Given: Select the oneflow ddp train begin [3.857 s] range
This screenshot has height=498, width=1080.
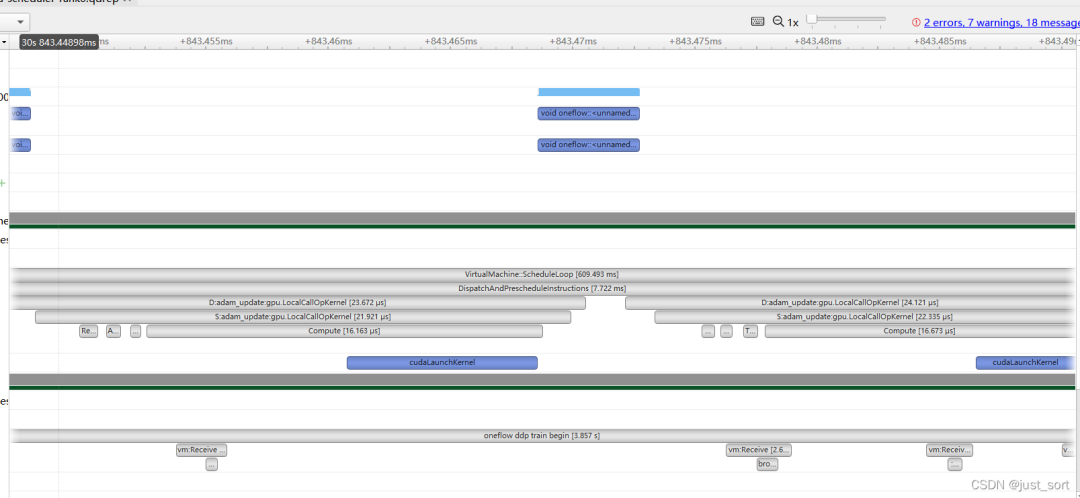Looking at the screenshot, I should pos(542,436).
